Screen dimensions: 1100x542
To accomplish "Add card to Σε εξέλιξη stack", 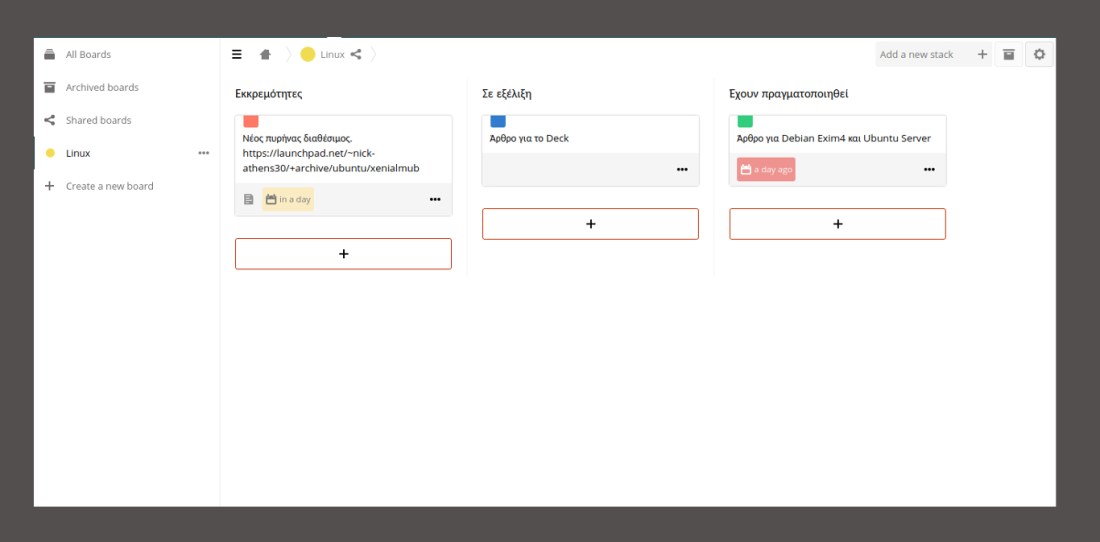I will (590, 224).
